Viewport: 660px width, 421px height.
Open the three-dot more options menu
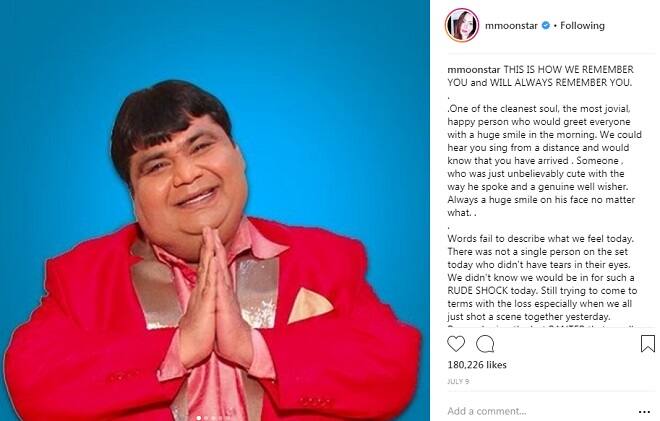click(644, 412)
